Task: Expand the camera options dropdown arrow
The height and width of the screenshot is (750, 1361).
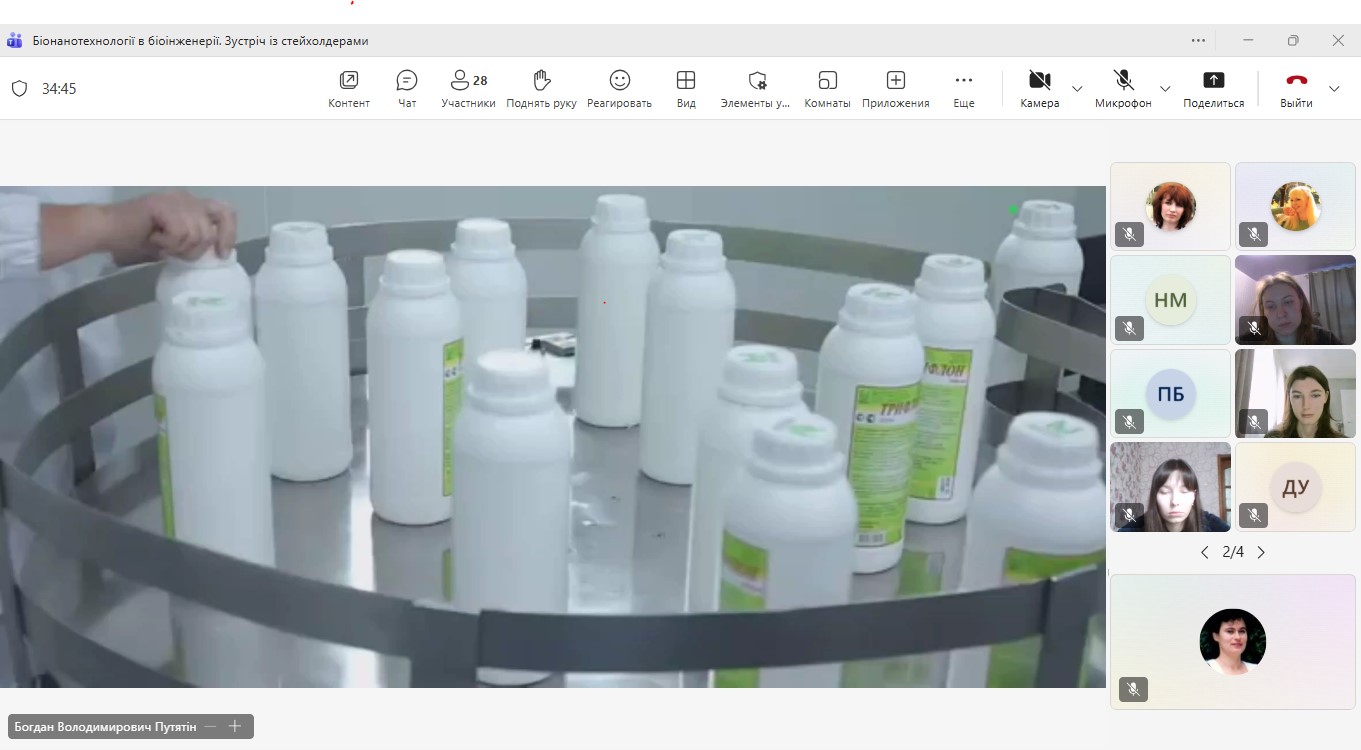Action: (x=1077, y=89)
